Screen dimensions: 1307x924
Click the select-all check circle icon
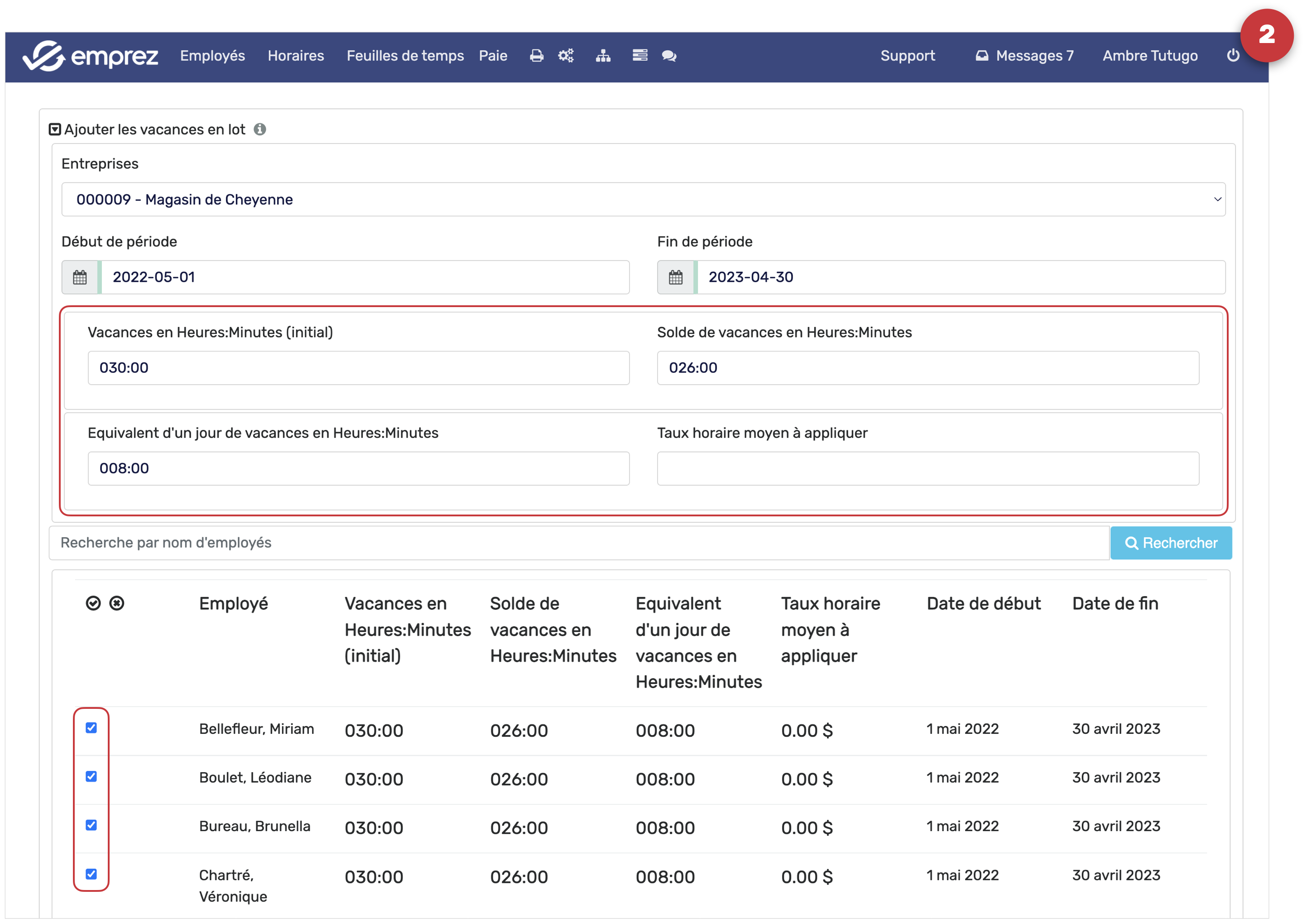coord(93,603)
